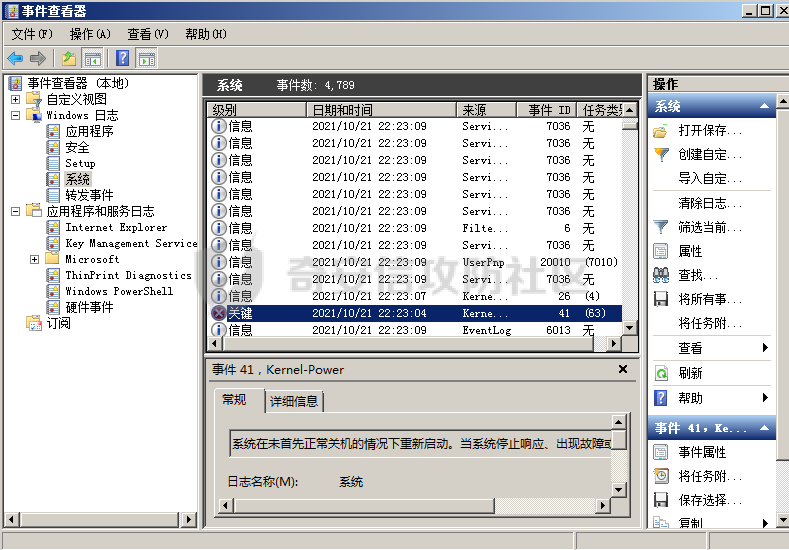Click tree pane horizontal scrollbar right arrow
Screen dimensions: 789x550
pyautogui.click(x=189, y=519)
